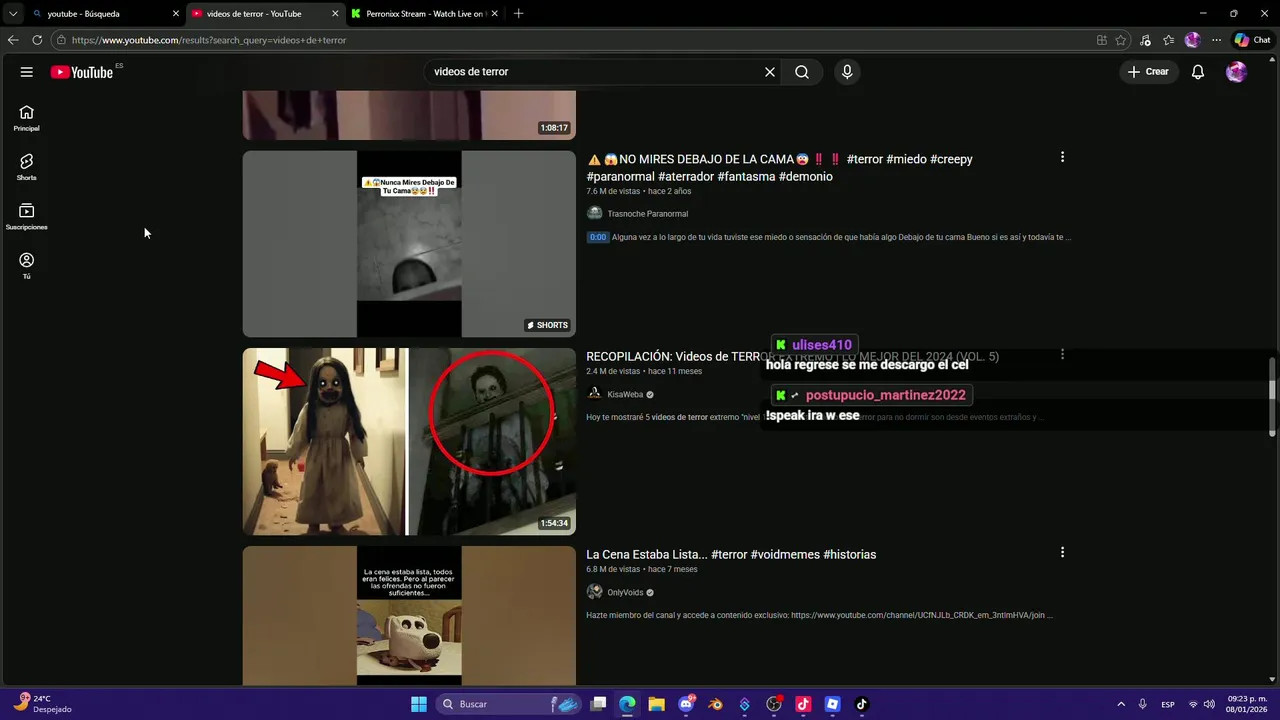Open the KisaWeba channel link
The height and width of the screenshot is (720, 1280).
click(625, 394)
